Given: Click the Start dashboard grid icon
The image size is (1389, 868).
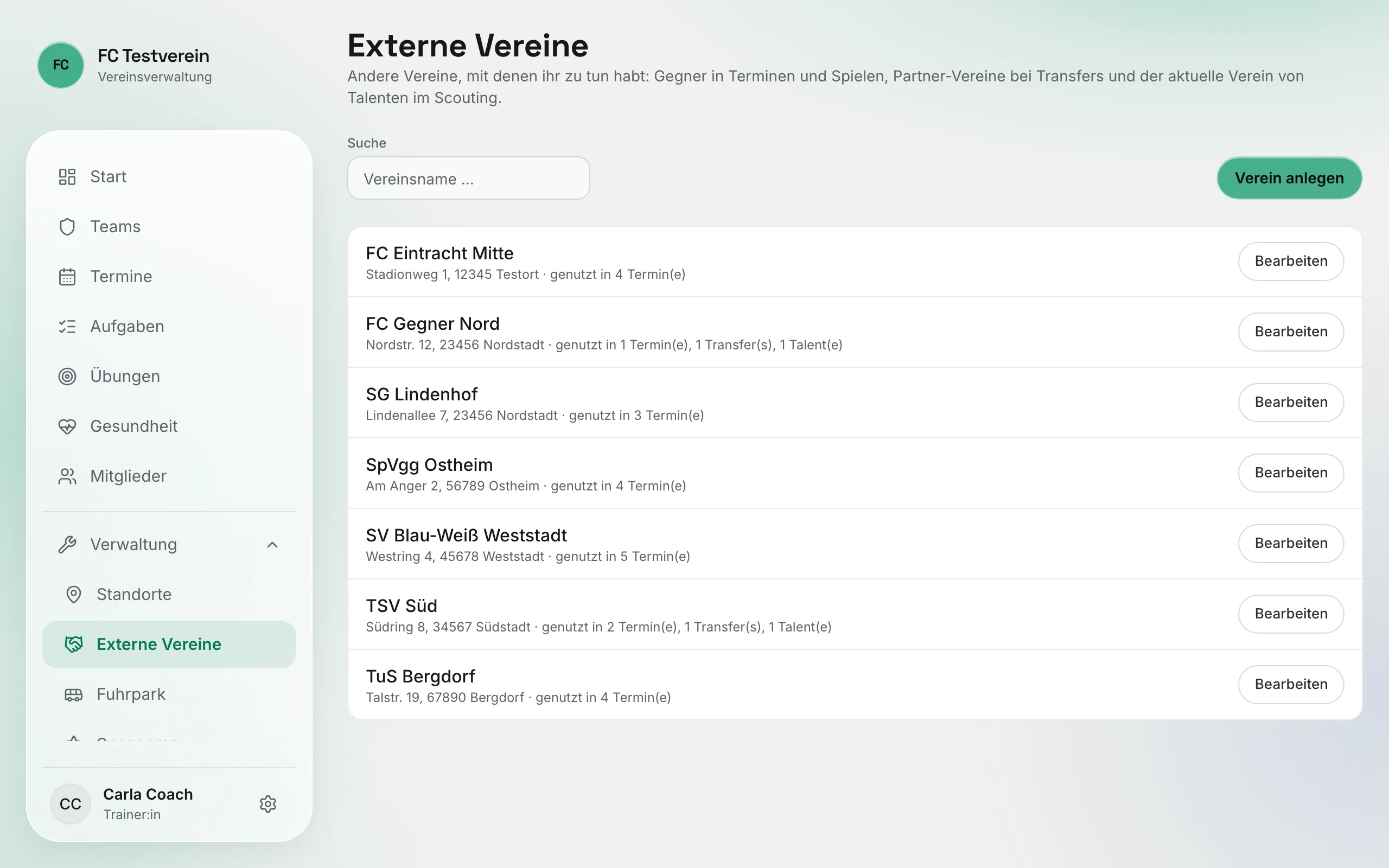Looking at the screenshot, I should coord(67,177).
